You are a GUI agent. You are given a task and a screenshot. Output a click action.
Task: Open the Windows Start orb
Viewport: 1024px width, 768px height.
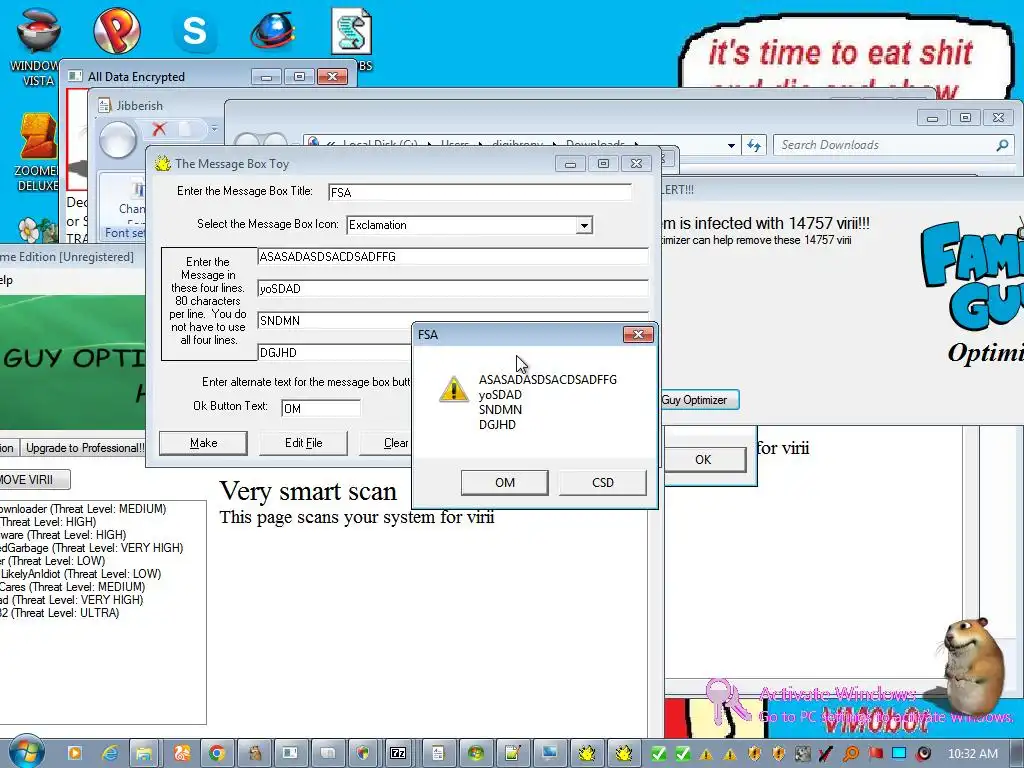point(26,752)
